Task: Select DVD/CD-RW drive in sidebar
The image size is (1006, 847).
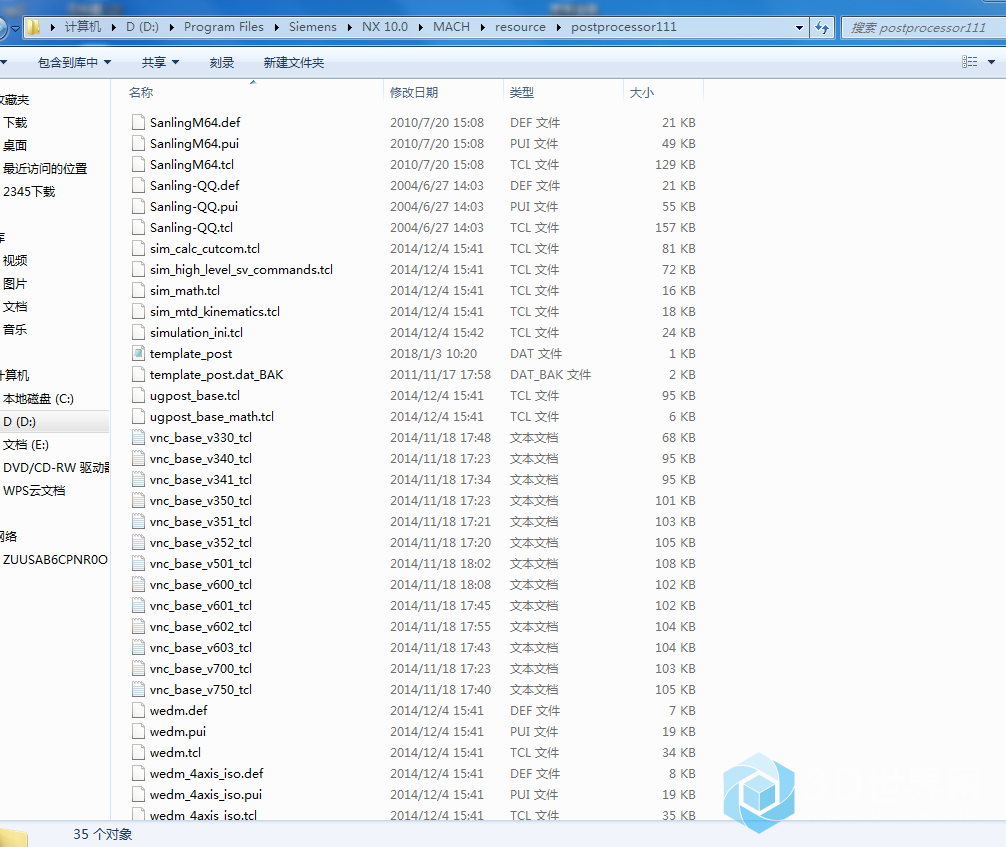Action: pos(56,468)
